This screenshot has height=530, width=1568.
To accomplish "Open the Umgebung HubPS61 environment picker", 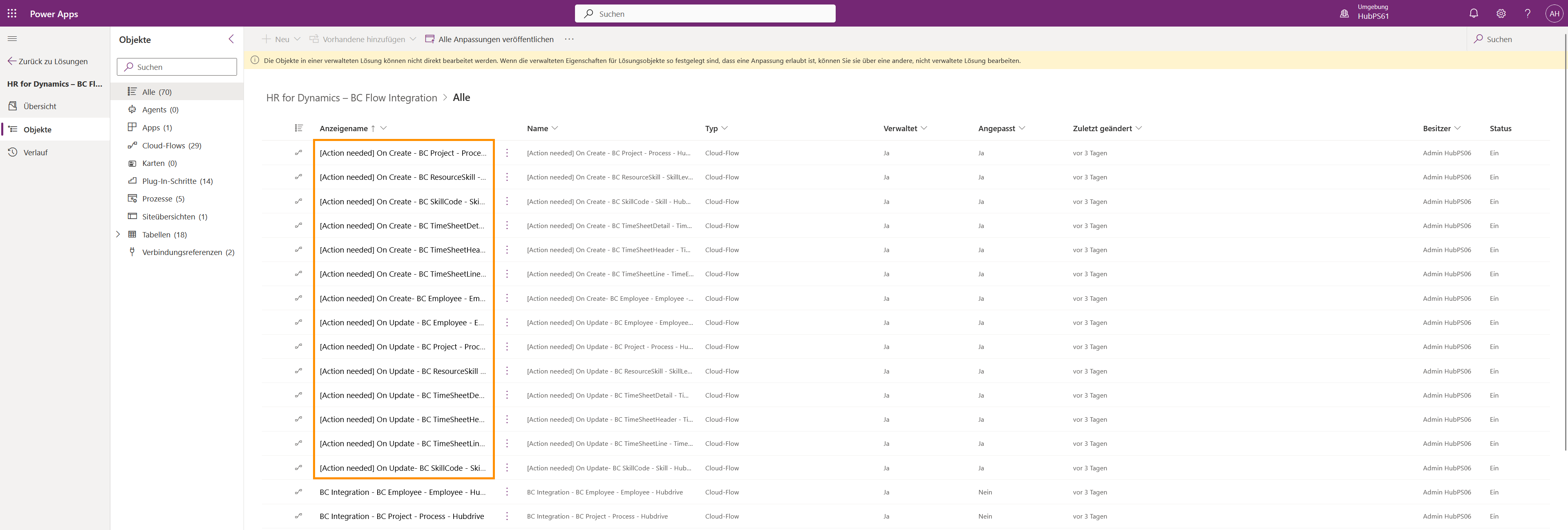I will [1365, 13].
